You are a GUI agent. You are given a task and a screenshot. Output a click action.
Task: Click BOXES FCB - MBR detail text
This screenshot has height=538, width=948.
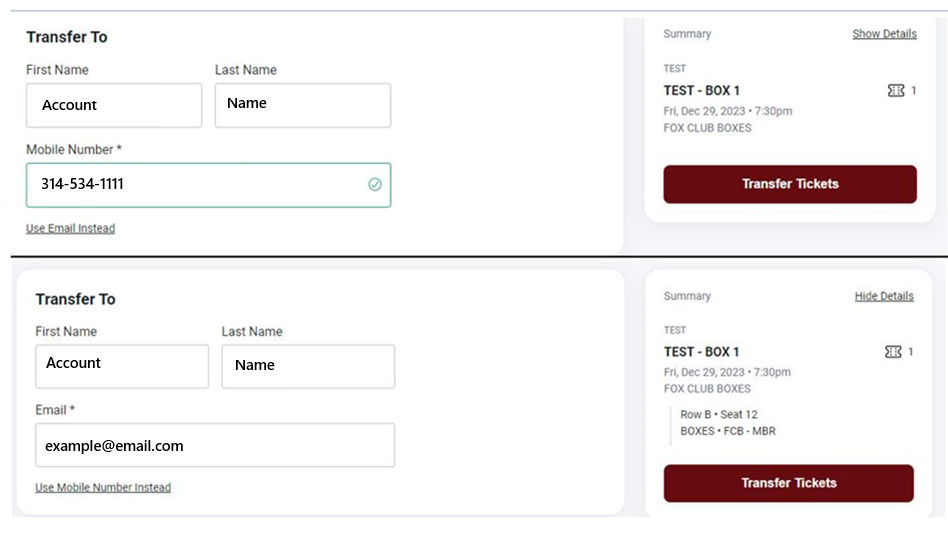click(x=728, y=431)
